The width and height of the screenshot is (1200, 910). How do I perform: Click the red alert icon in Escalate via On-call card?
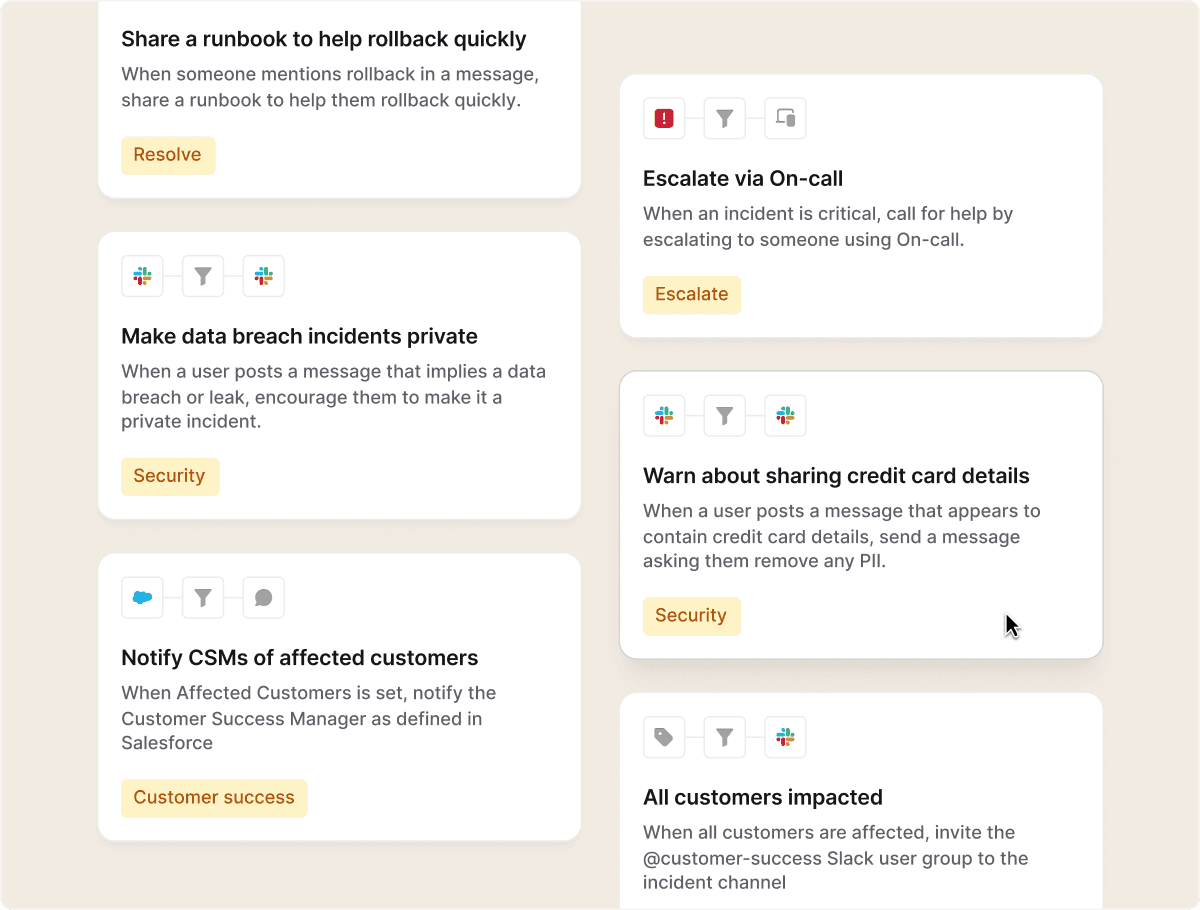point(664,119)
